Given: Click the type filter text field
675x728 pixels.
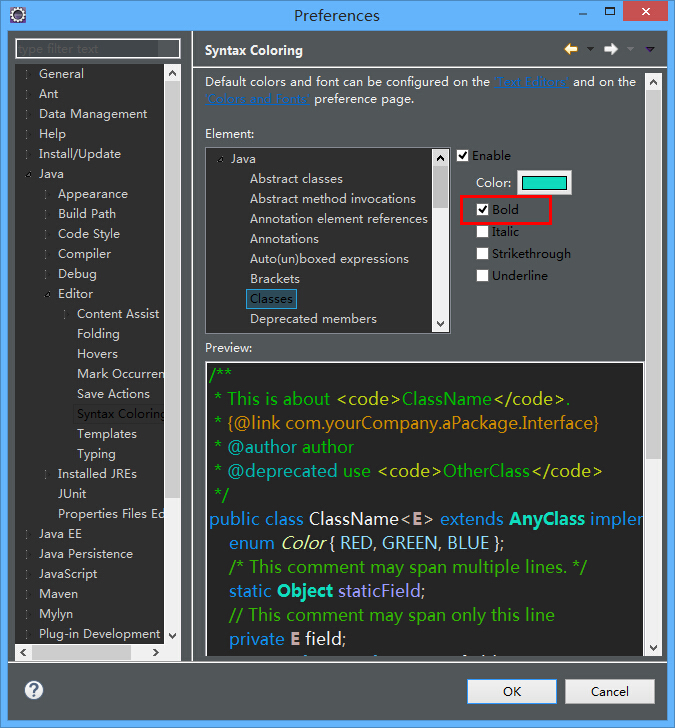Looking at the screenshot, I should pos(98,49).
